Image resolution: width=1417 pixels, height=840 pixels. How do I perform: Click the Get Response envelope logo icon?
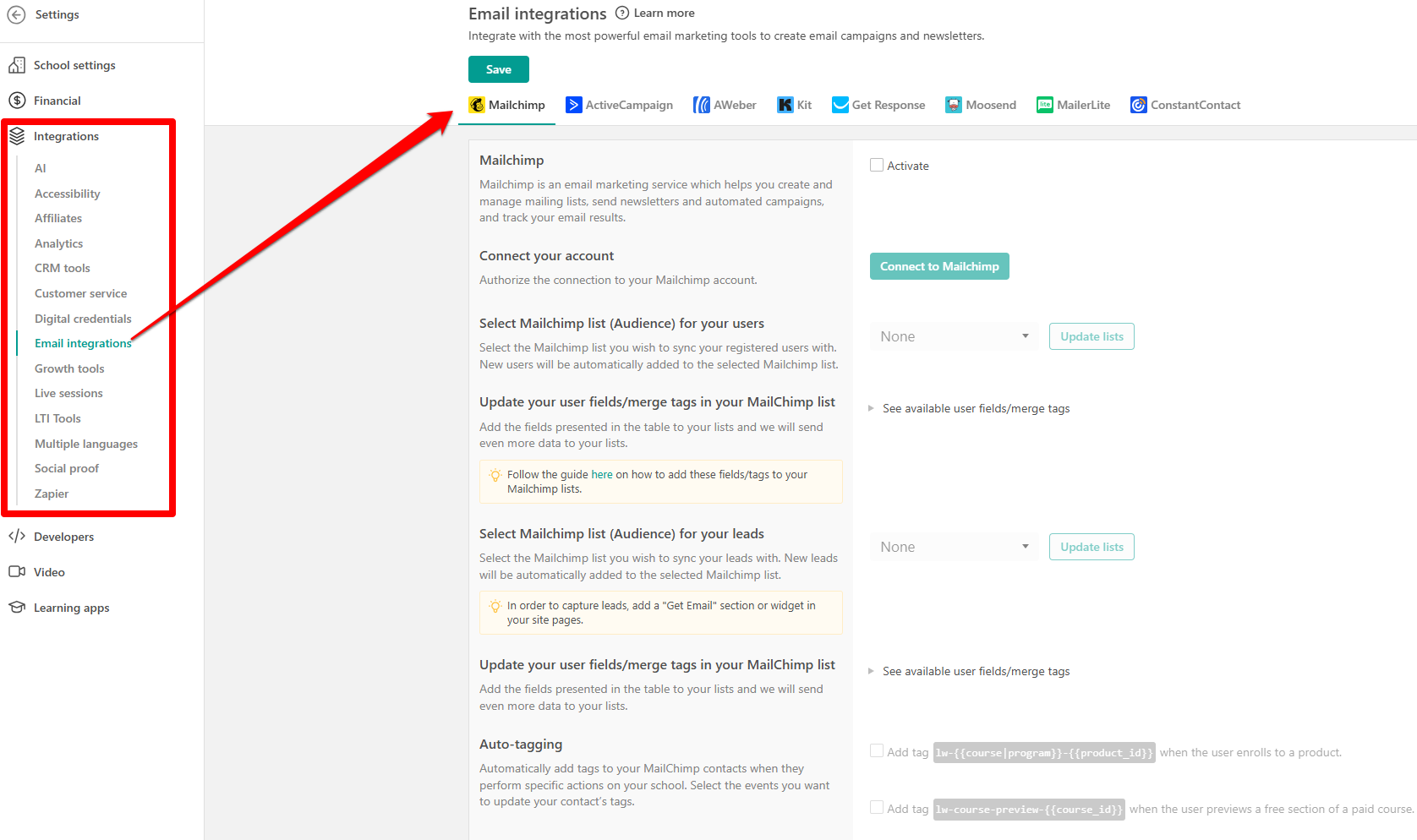(x=840, y=105)
